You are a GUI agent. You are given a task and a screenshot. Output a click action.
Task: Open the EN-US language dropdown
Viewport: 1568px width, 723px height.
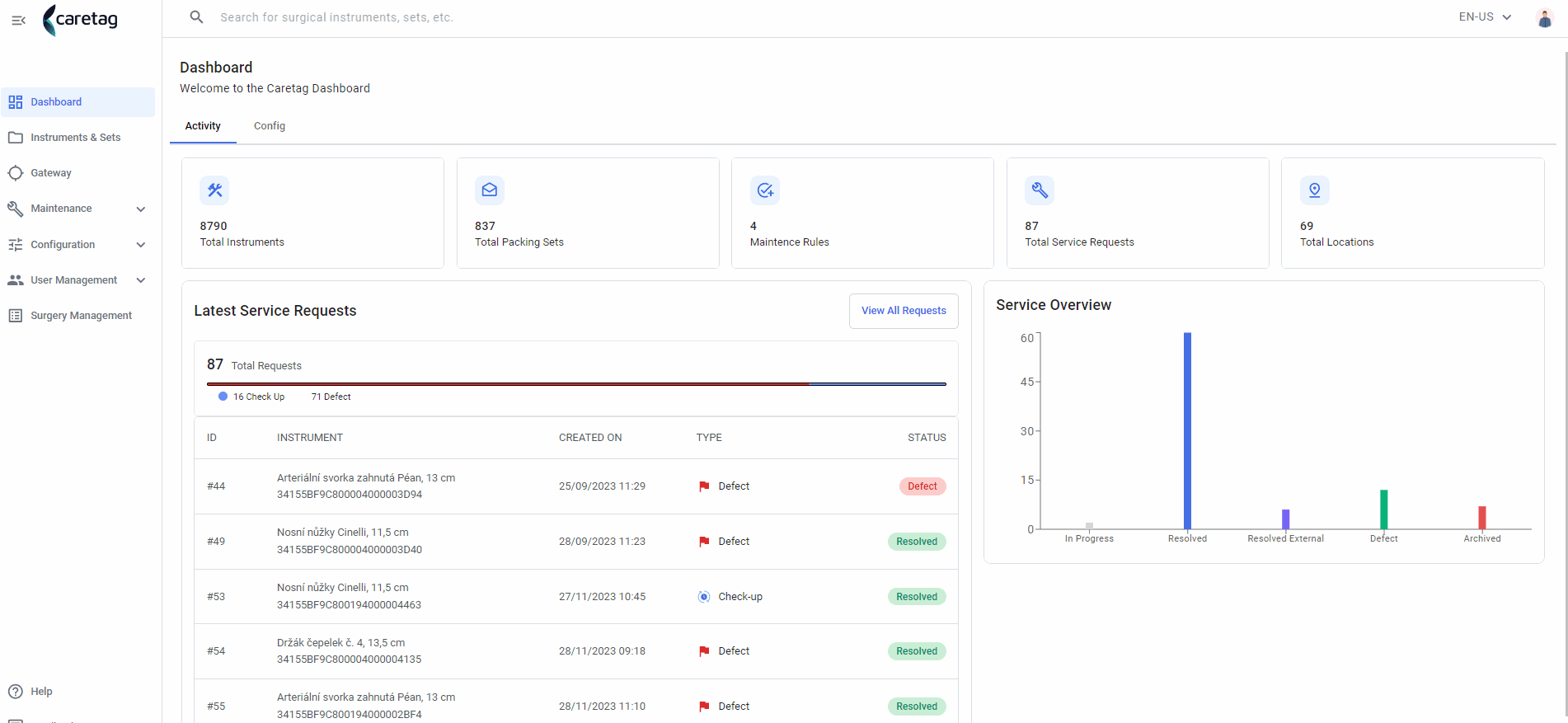(x=1486, y=16)
